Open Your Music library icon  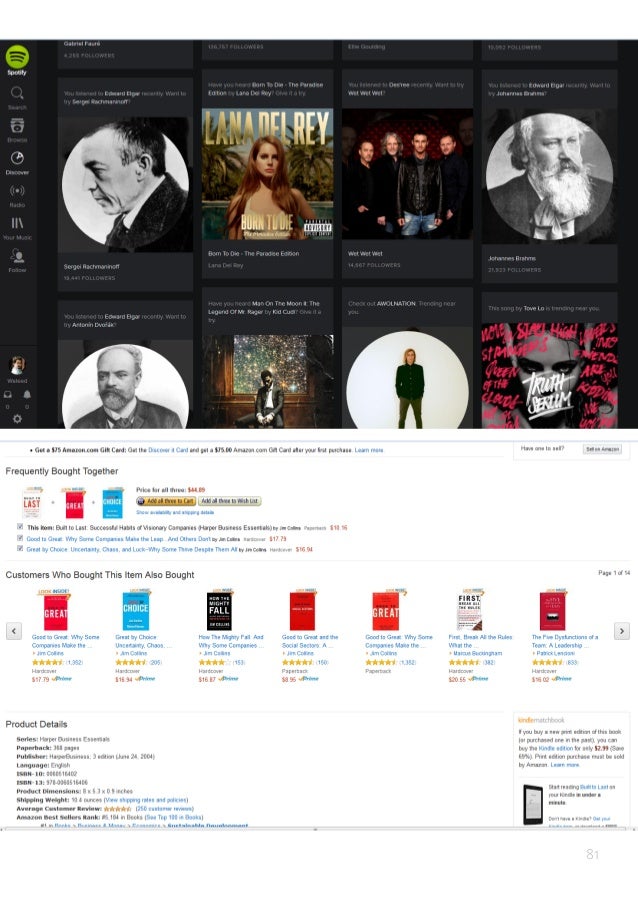click(x=17, y=223)
